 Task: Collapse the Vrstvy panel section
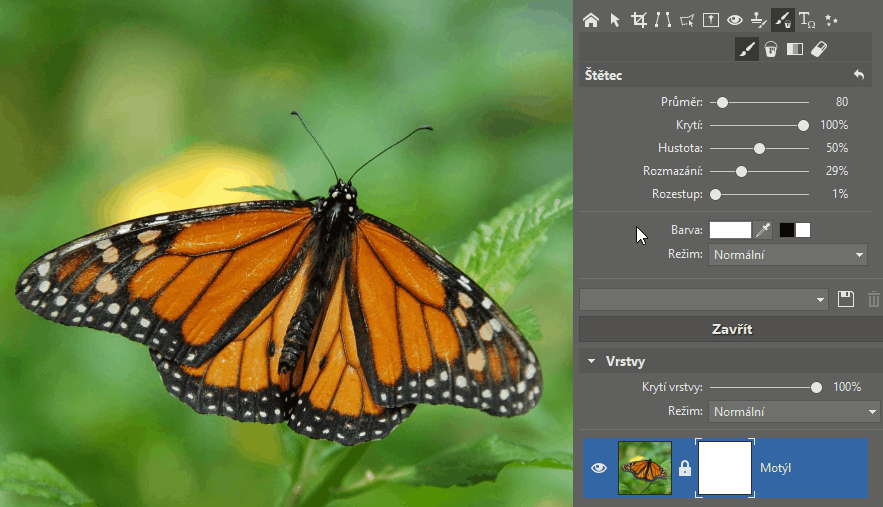pyautogui.click(x=591, y=361)
